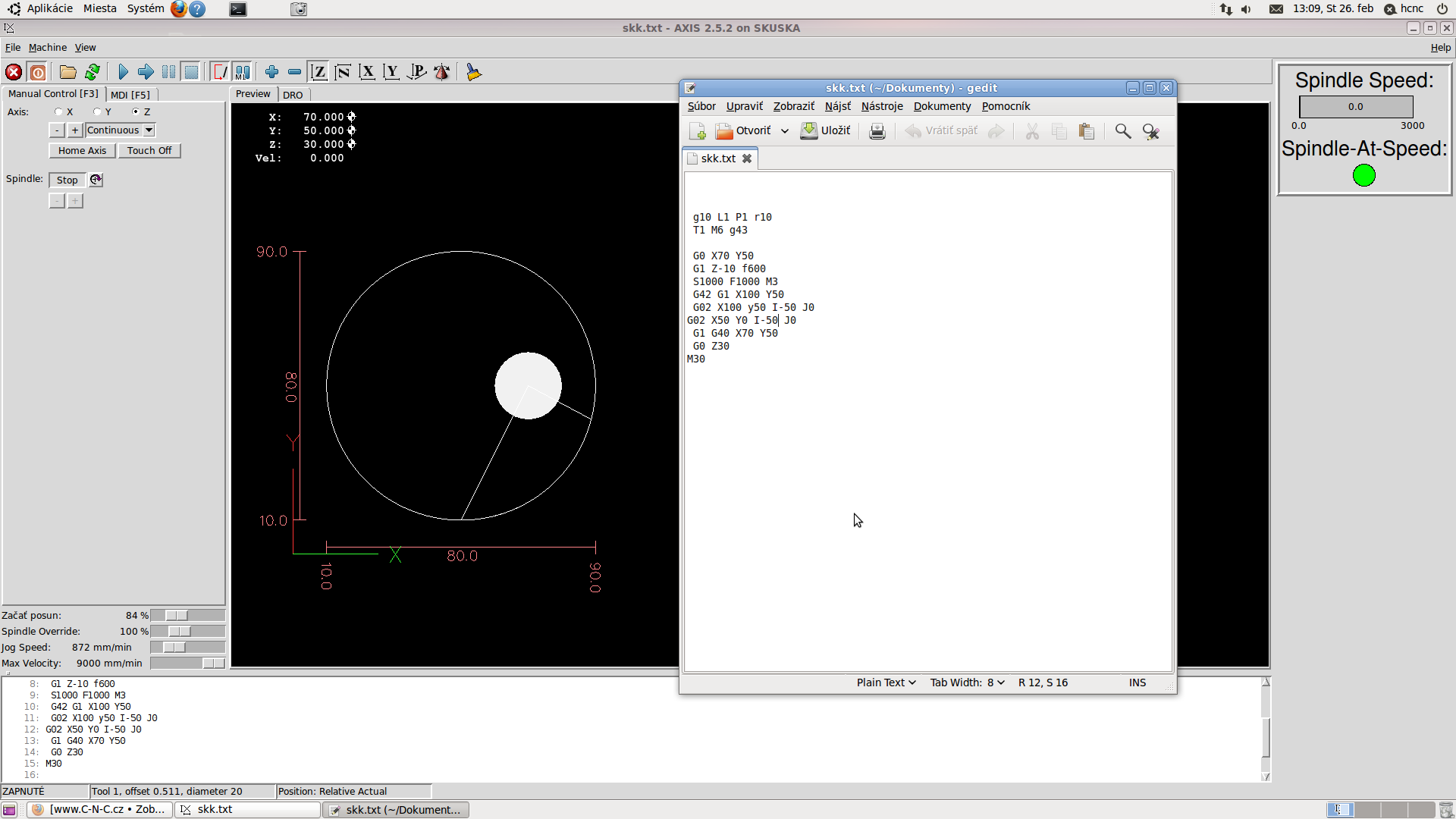Viewport: 1456px width, 819px height.
Task: Toggle machine power icon
Action: click(38, 72)
